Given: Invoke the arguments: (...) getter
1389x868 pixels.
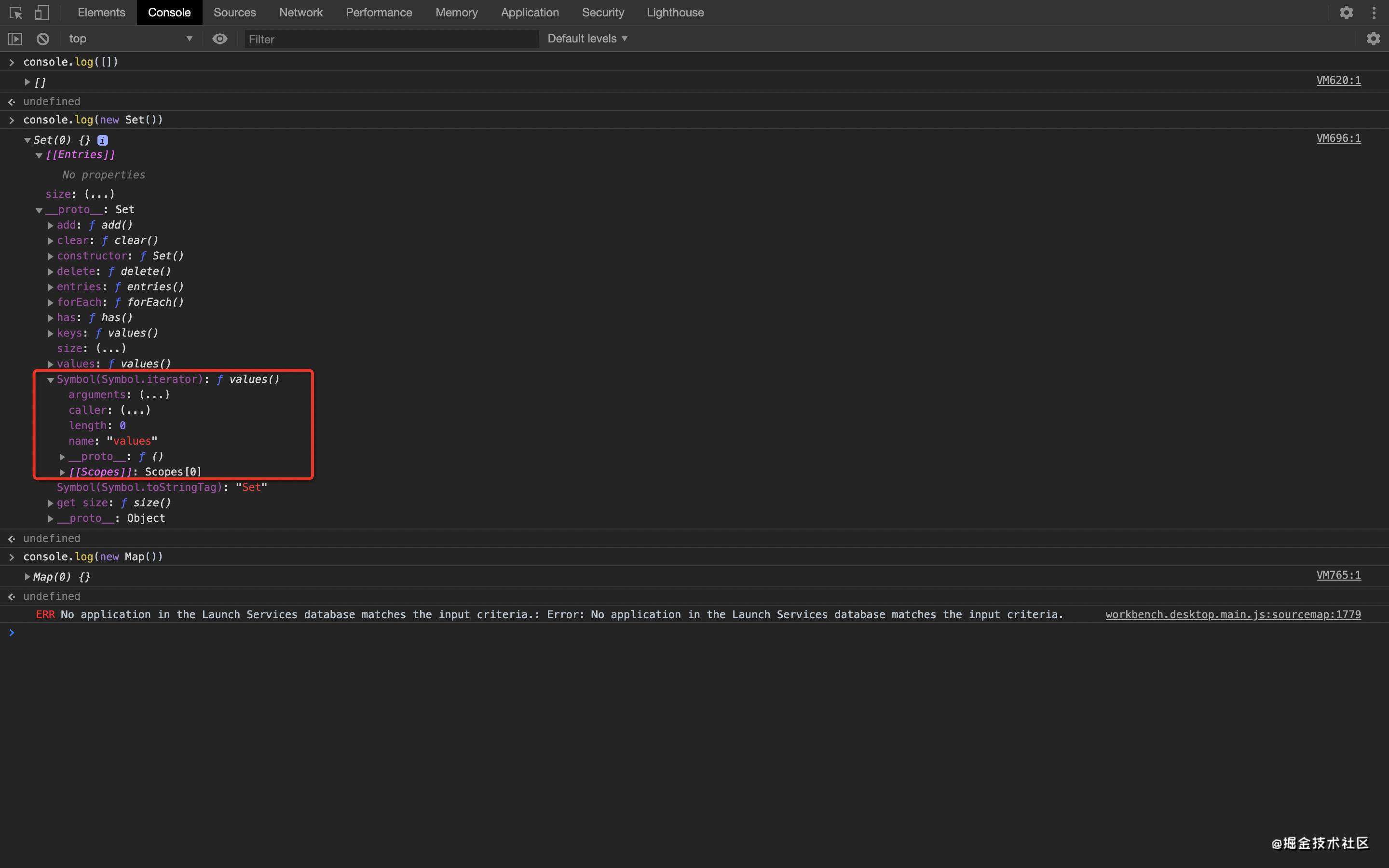Looking at the screenshot, I should (x=154, y=395).
